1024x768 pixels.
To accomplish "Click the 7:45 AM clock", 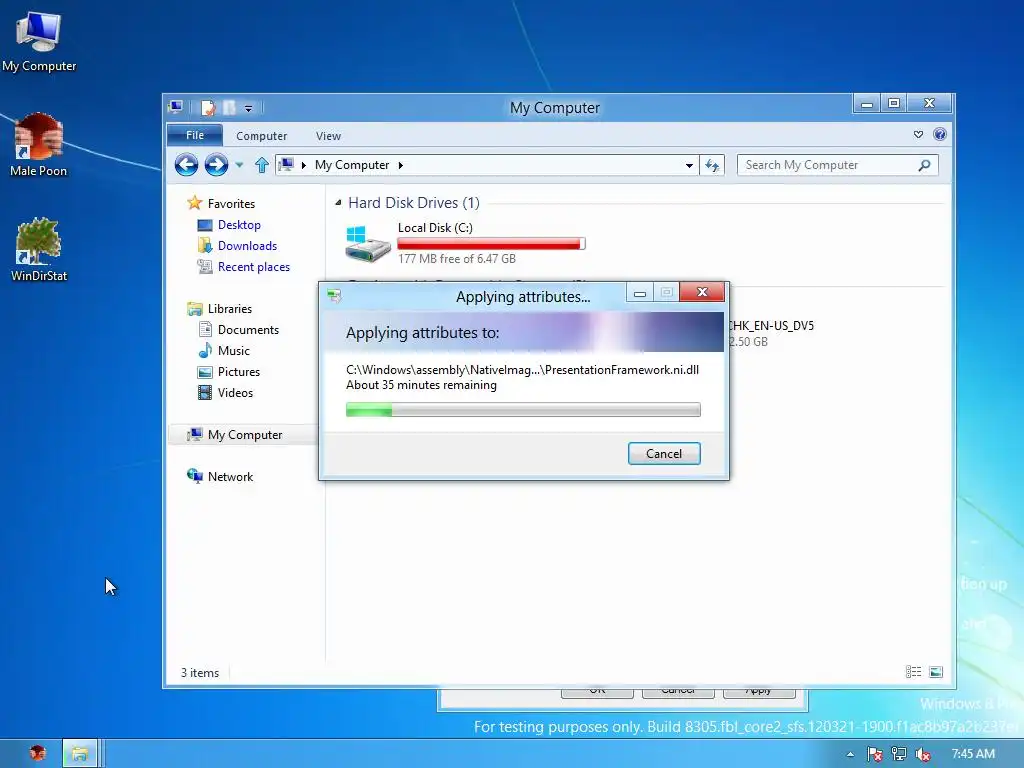I will point(973,754).
